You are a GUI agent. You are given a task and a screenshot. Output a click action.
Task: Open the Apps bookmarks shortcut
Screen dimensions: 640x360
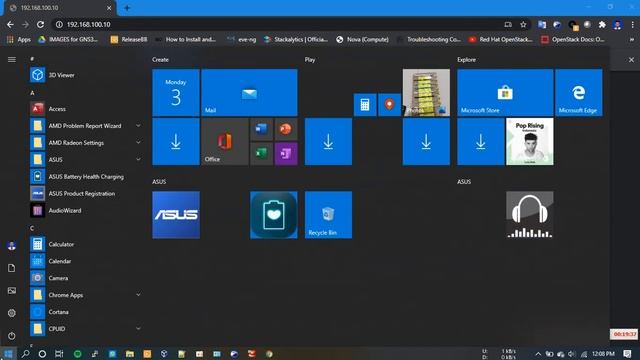pos(19,40)
